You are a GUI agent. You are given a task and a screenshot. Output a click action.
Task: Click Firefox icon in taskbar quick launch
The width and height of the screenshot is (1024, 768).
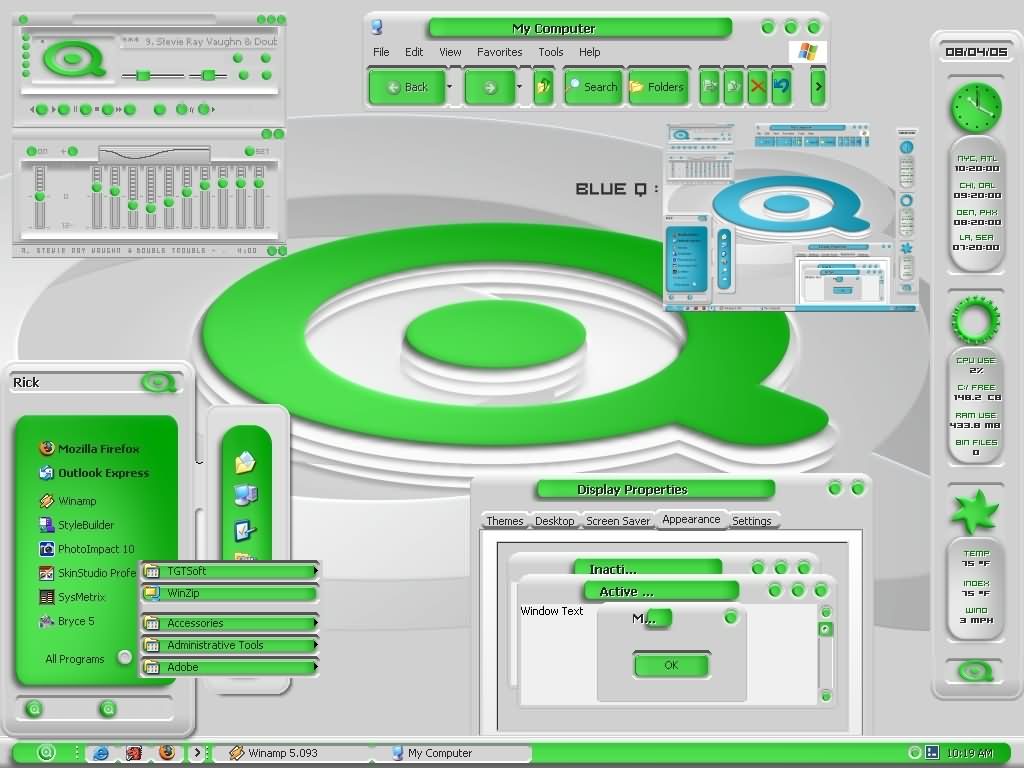[167, 753]
